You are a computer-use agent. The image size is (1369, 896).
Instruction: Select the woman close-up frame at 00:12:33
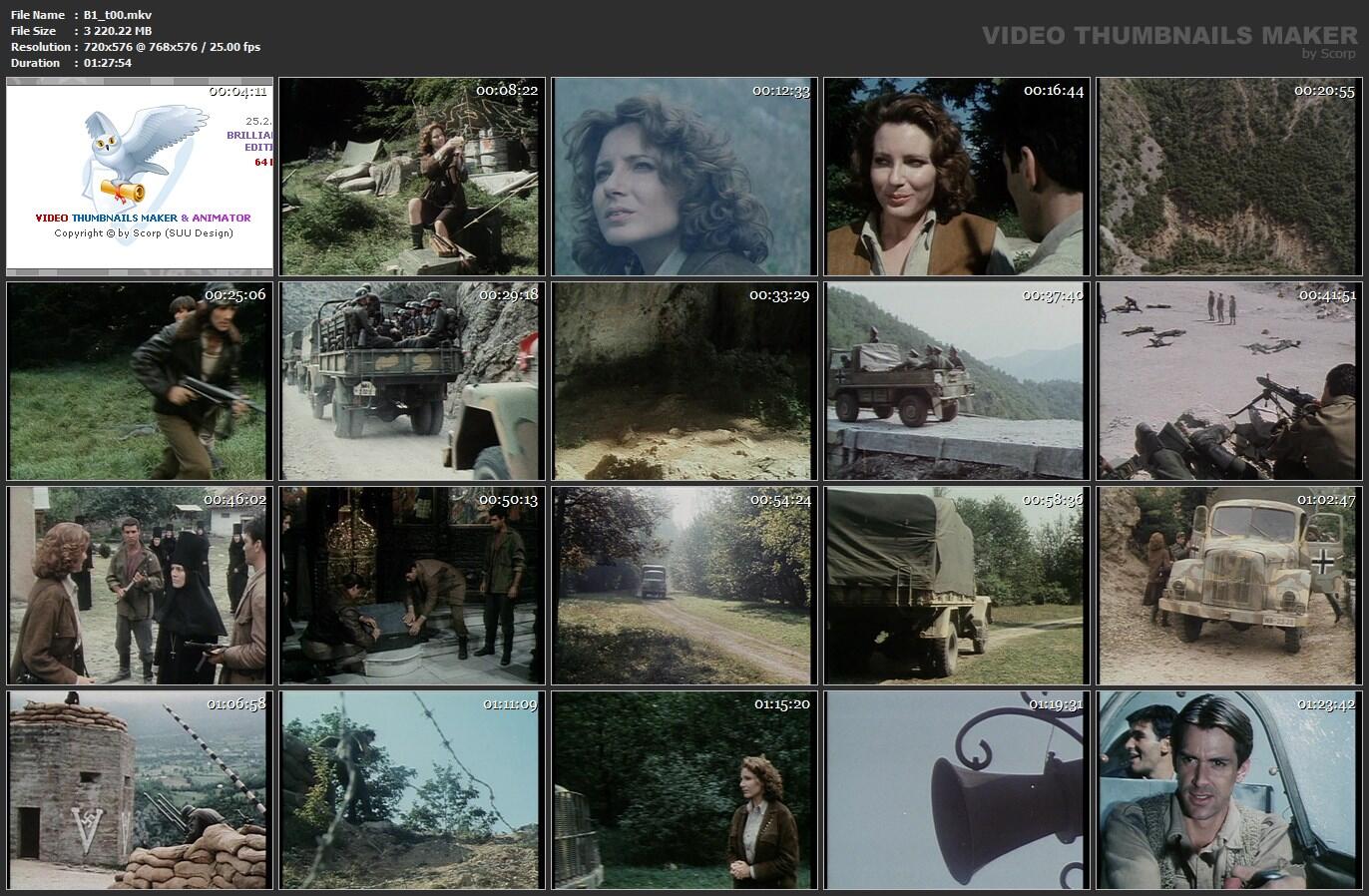click(x=684, y=177)
